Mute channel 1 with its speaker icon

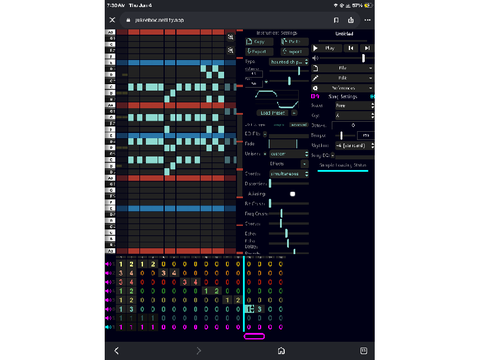(108, 264)
